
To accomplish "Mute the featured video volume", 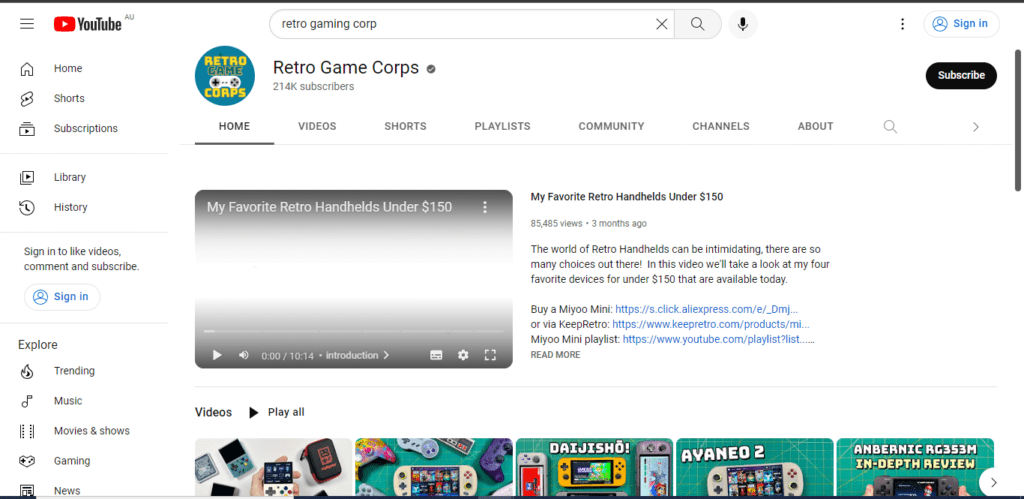I will click(244, 355).
